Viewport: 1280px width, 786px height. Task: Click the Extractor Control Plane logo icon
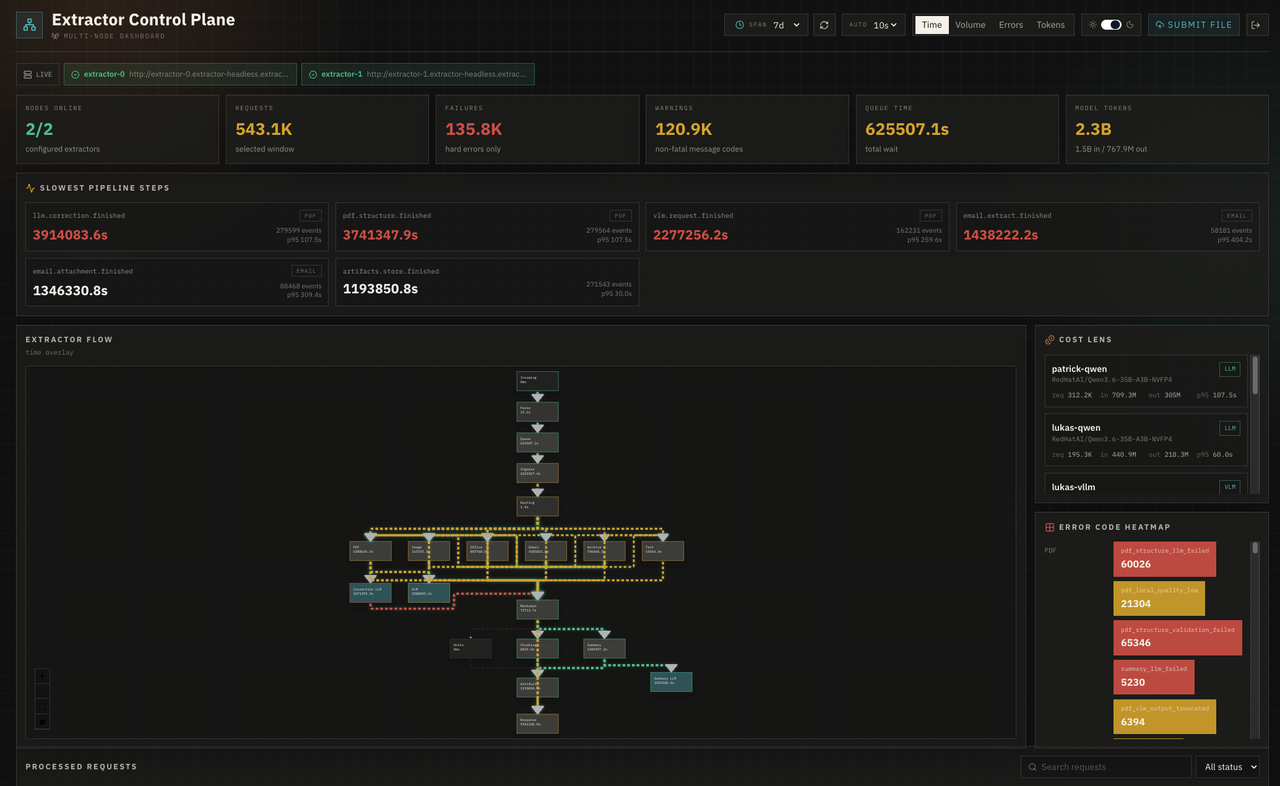pos(30,25)
